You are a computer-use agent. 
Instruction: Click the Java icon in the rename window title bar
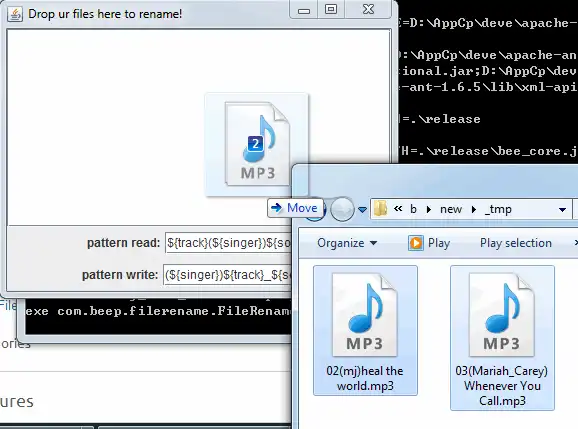click(15, 14)
